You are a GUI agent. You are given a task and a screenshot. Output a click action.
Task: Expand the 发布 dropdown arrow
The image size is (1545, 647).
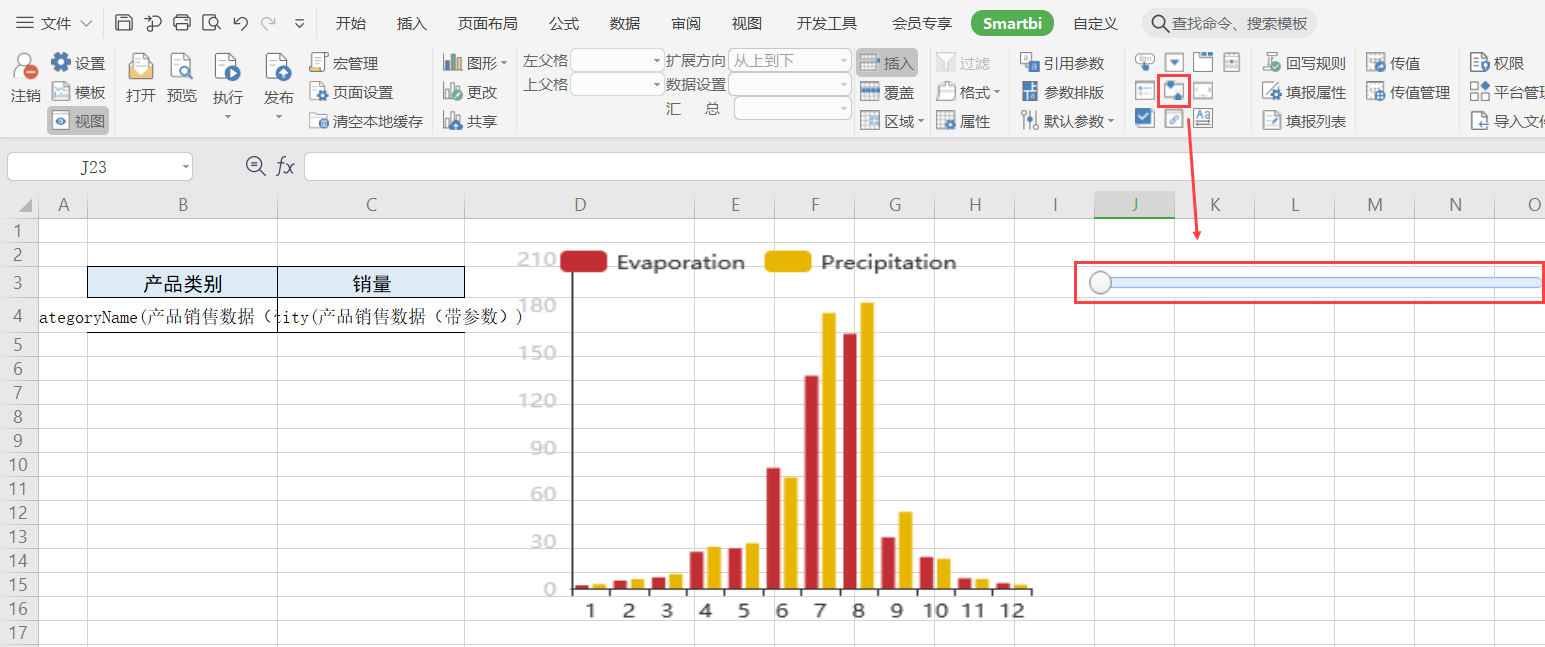[278, 117]
